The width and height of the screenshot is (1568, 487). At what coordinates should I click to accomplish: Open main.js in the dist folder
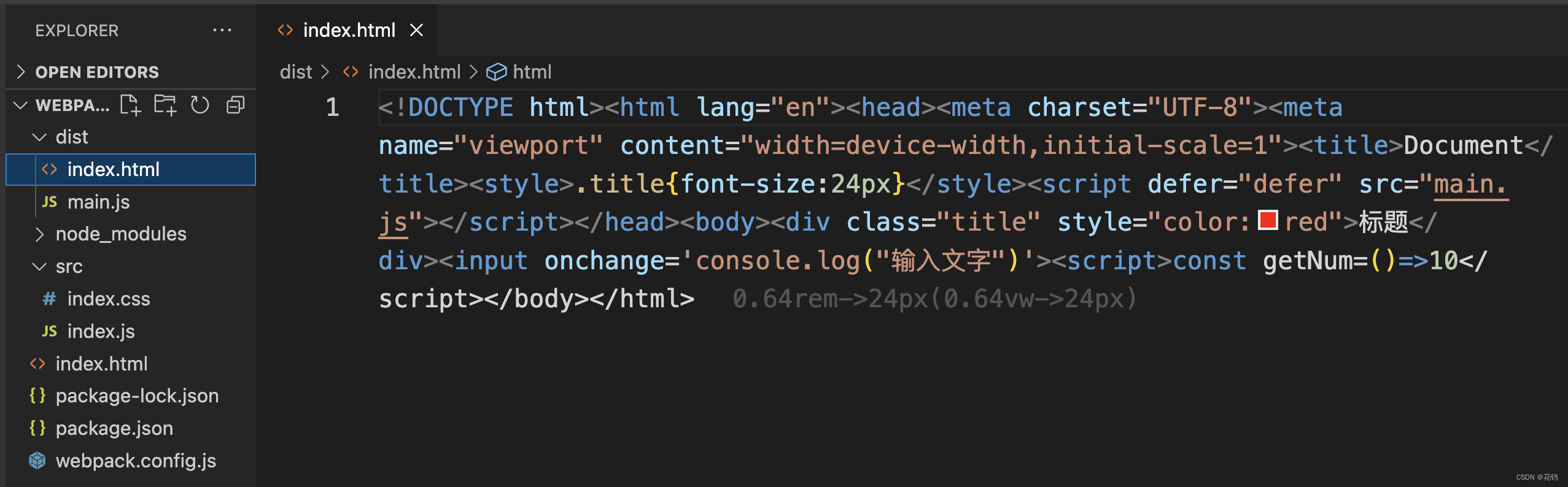click(131, 202)
